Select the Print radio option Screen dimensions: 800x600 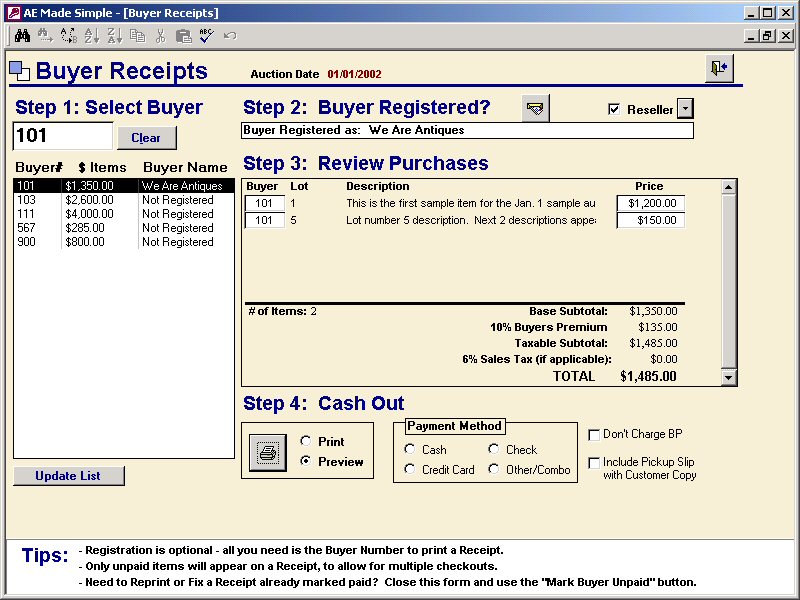(306, 441)
